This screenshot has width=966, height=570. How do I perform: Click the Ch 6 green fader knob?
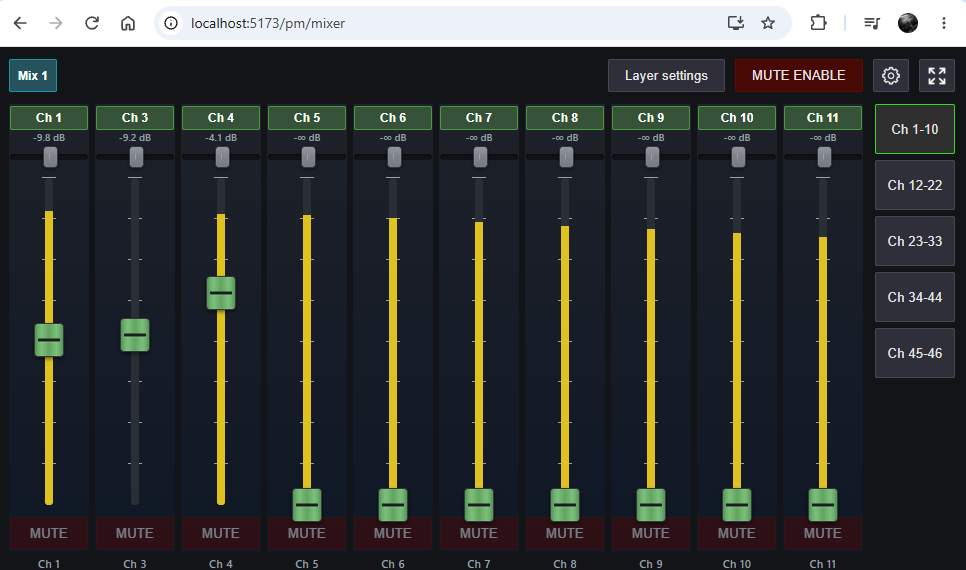pyautogui.click(x=392, y=505)
